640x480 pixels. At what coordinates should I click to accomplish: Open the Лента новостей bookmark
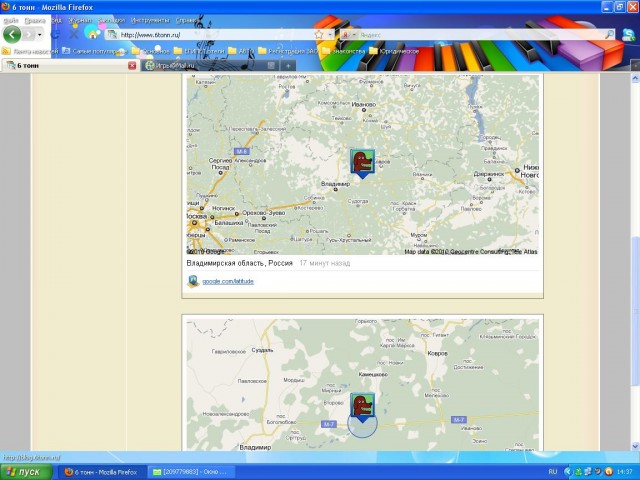[x=30, y=51]
